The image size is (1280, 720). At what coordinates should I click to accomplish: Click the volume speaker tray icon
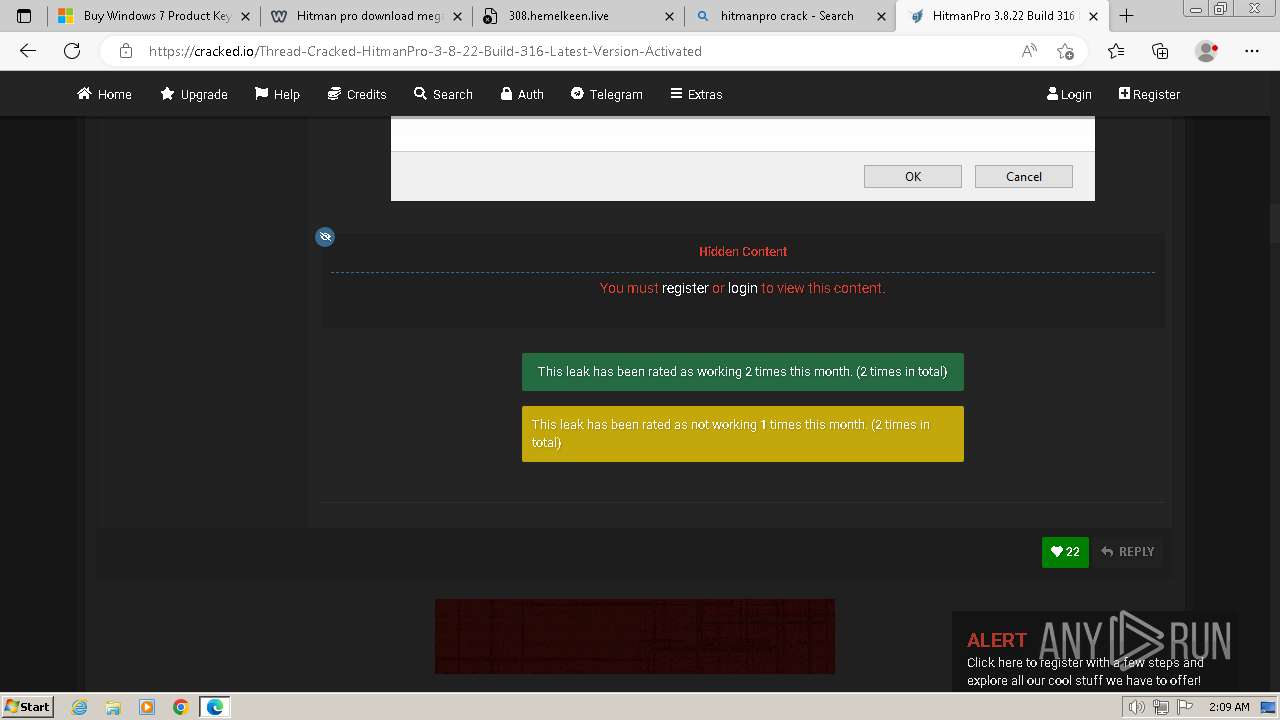(1137, 707)
